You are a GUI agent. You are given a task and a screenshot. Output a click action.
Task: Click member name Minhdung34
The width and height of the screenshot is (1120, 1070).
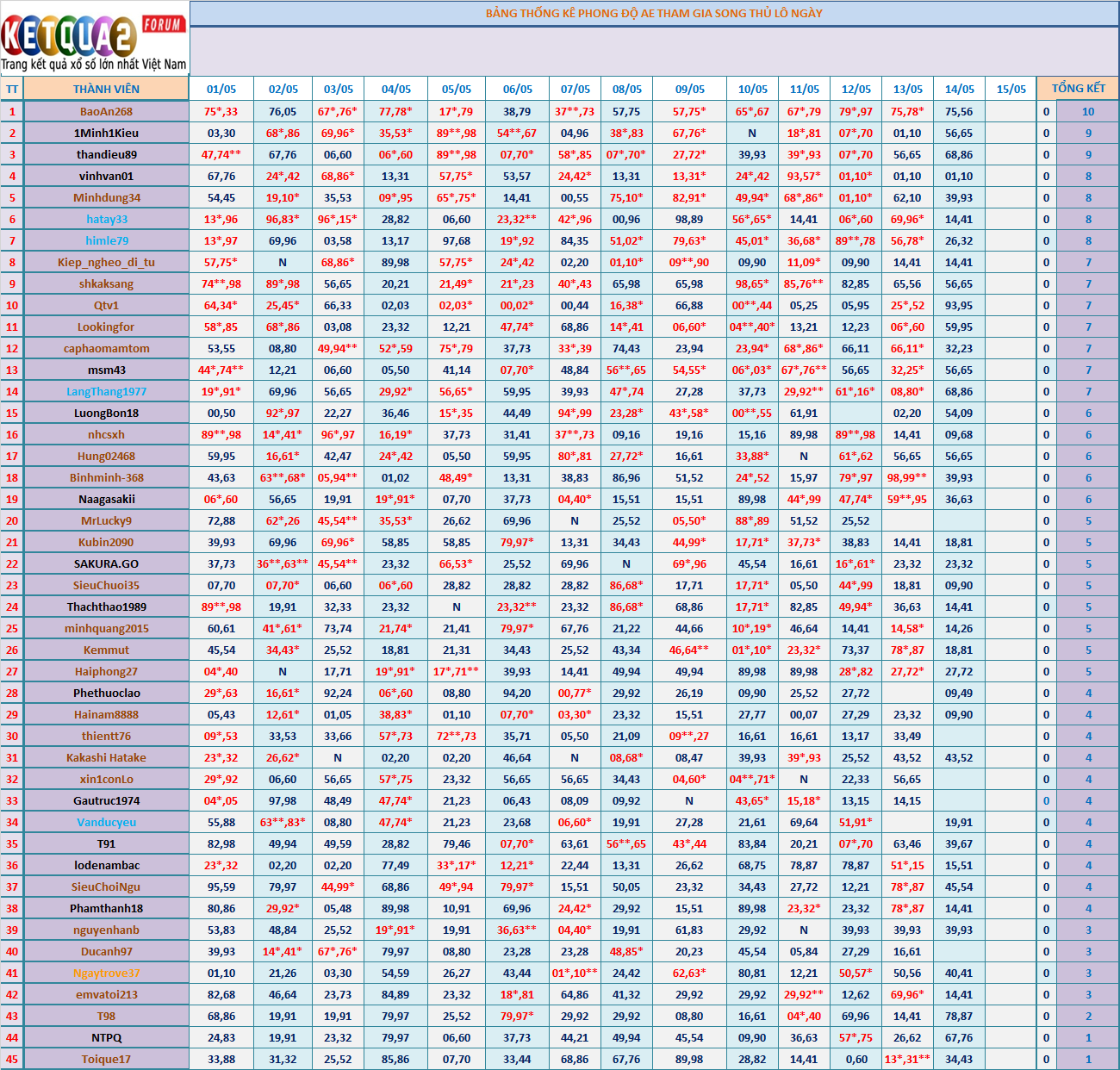(x=106, y=197)
